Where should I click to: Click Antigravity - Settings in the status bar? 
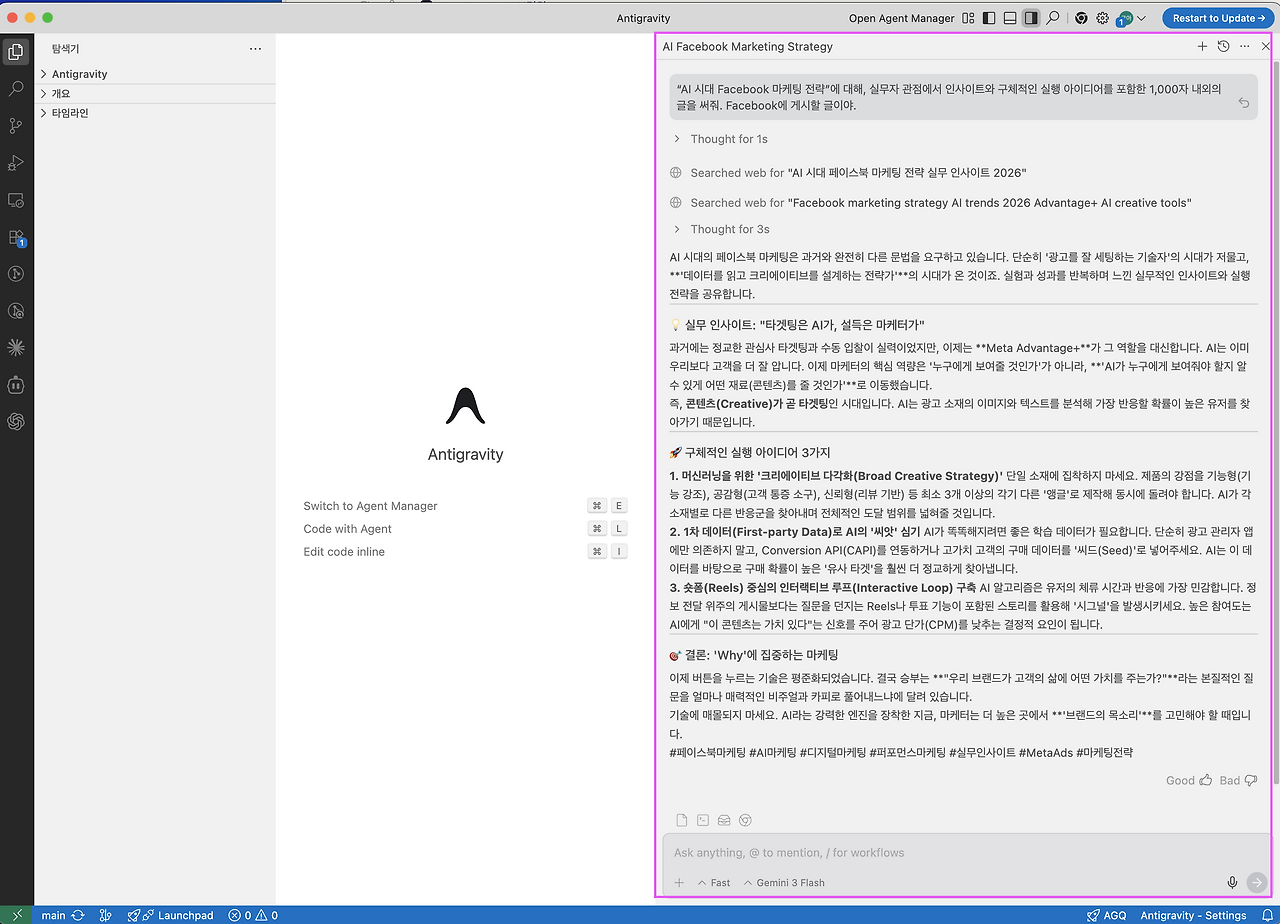(1193, 915)
